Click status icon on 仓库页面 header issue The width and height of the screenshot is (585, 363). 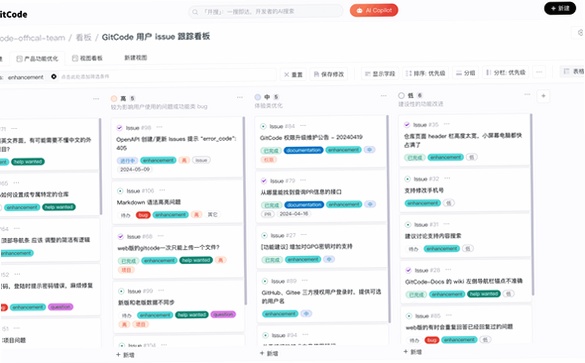coord(407,125)
